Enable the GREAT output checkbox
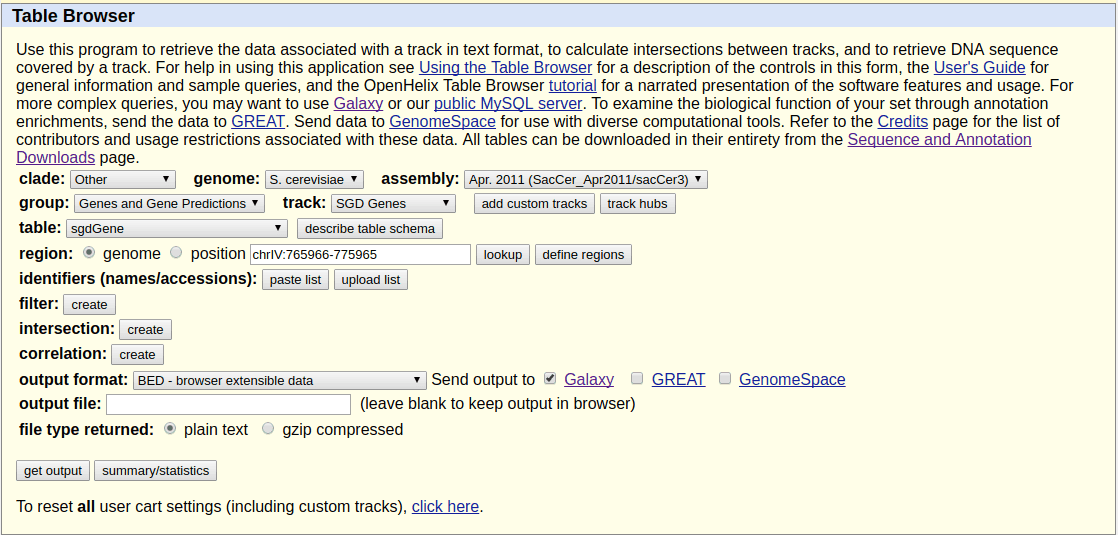The width and height of the screenshot is (1118, 535). pos(637,379)
